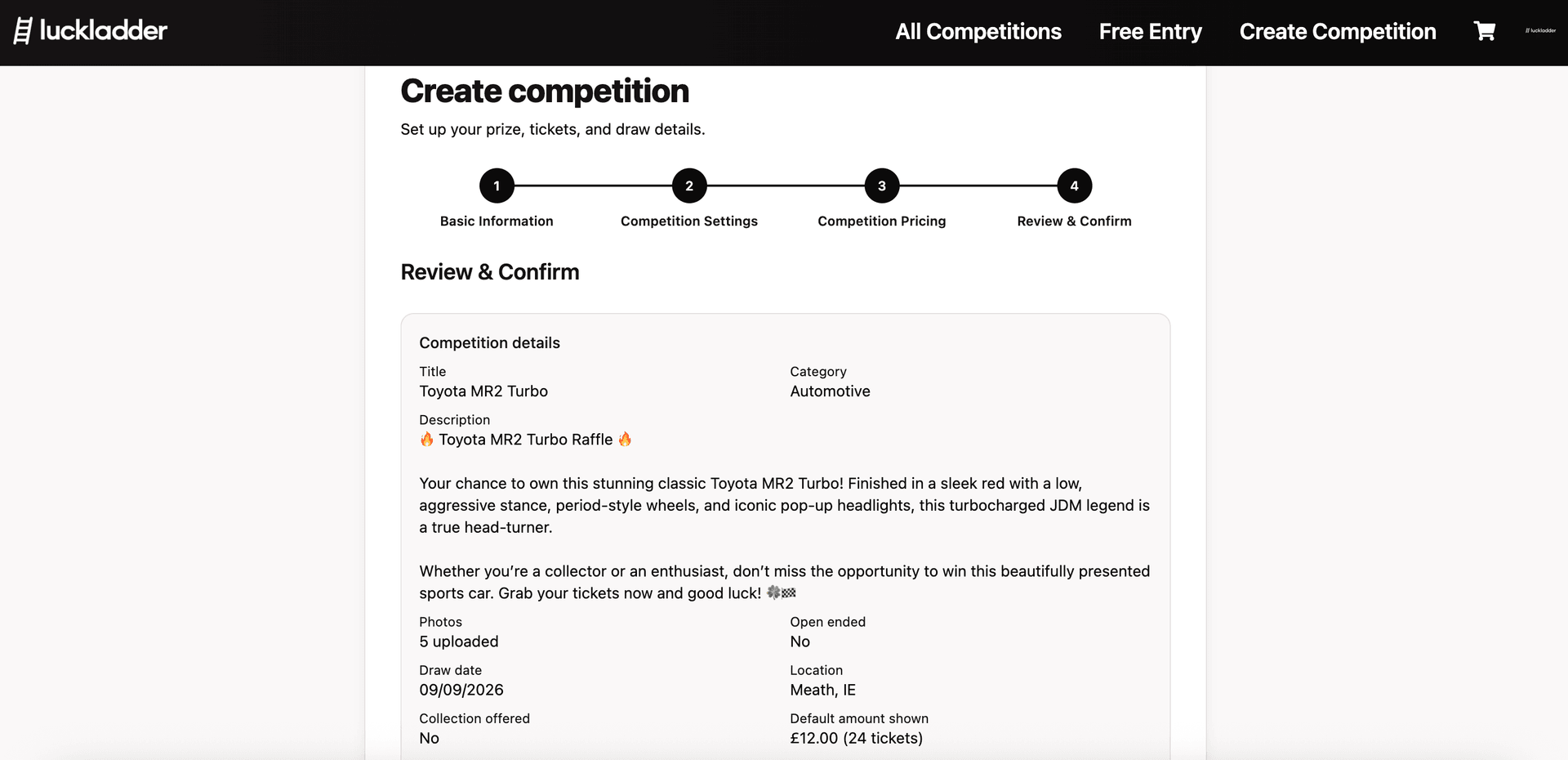Click the Basic Information step label

497,221
